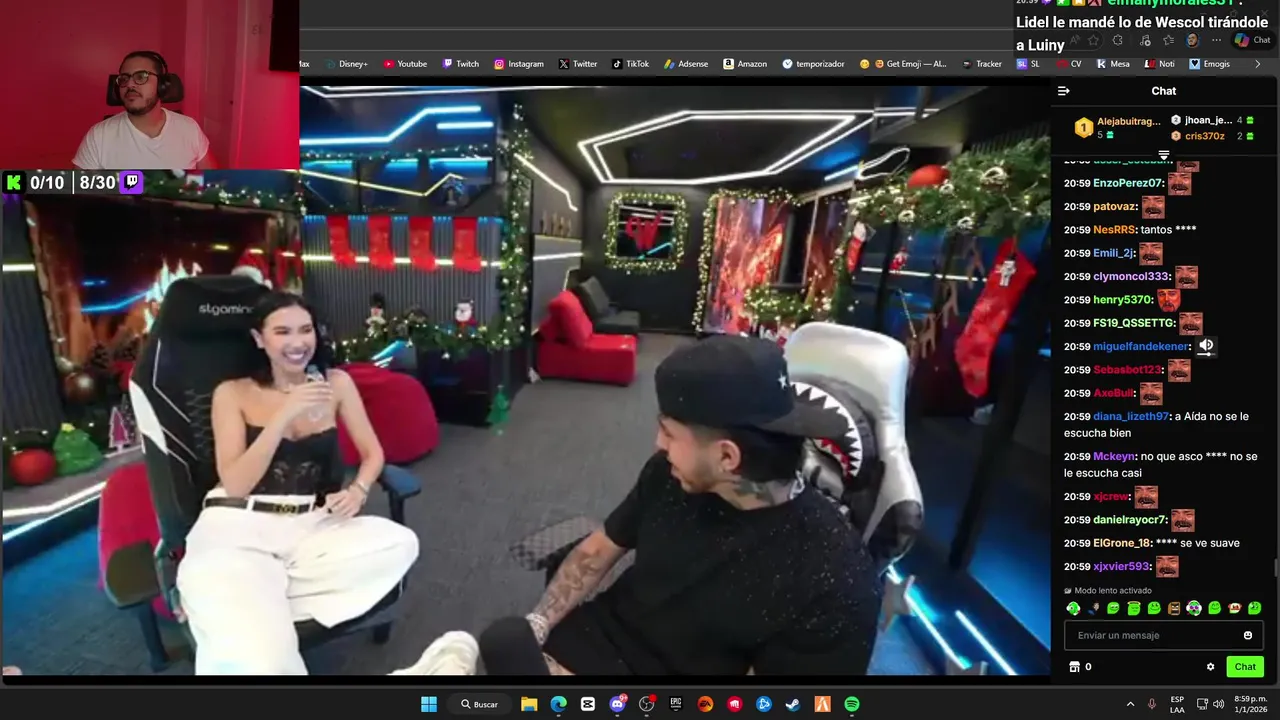Viewport: 1280px width, 720px height.
Task: Open the SL bookmark
Action: (x=1028, y=64)
